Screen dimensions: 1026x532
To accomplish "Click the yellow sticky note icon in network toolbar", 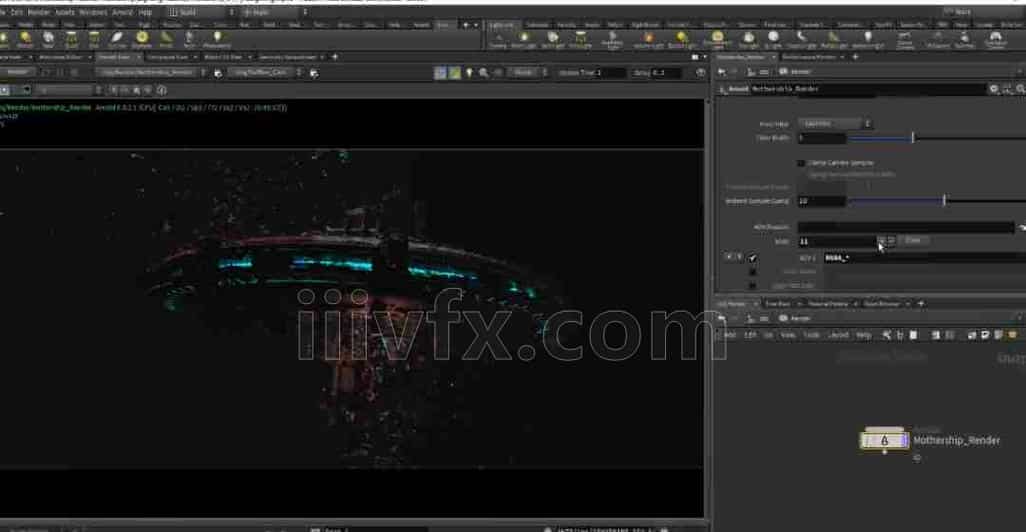I will 1012,334.
